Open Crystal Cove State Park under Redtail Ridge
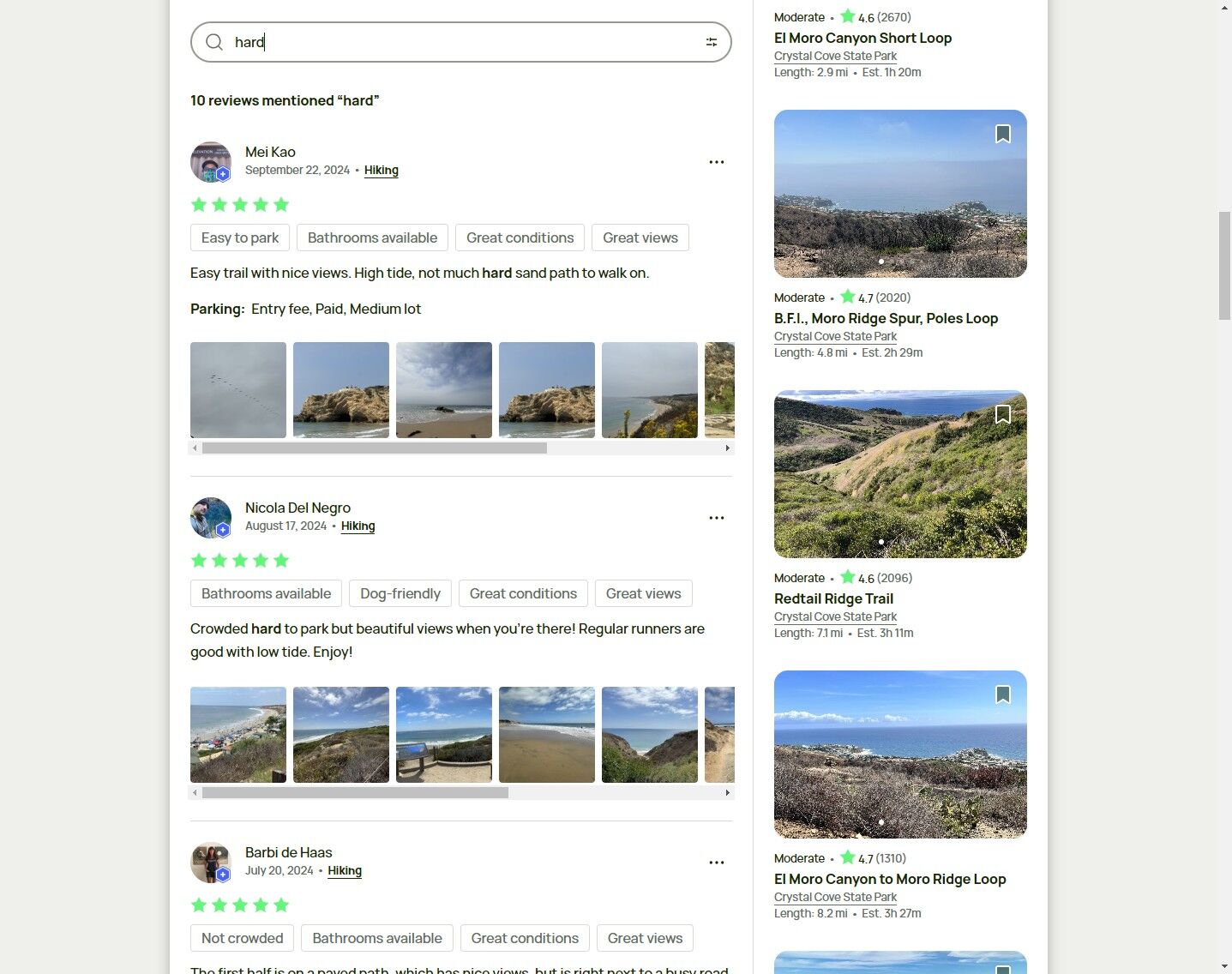 coord(835,616)
